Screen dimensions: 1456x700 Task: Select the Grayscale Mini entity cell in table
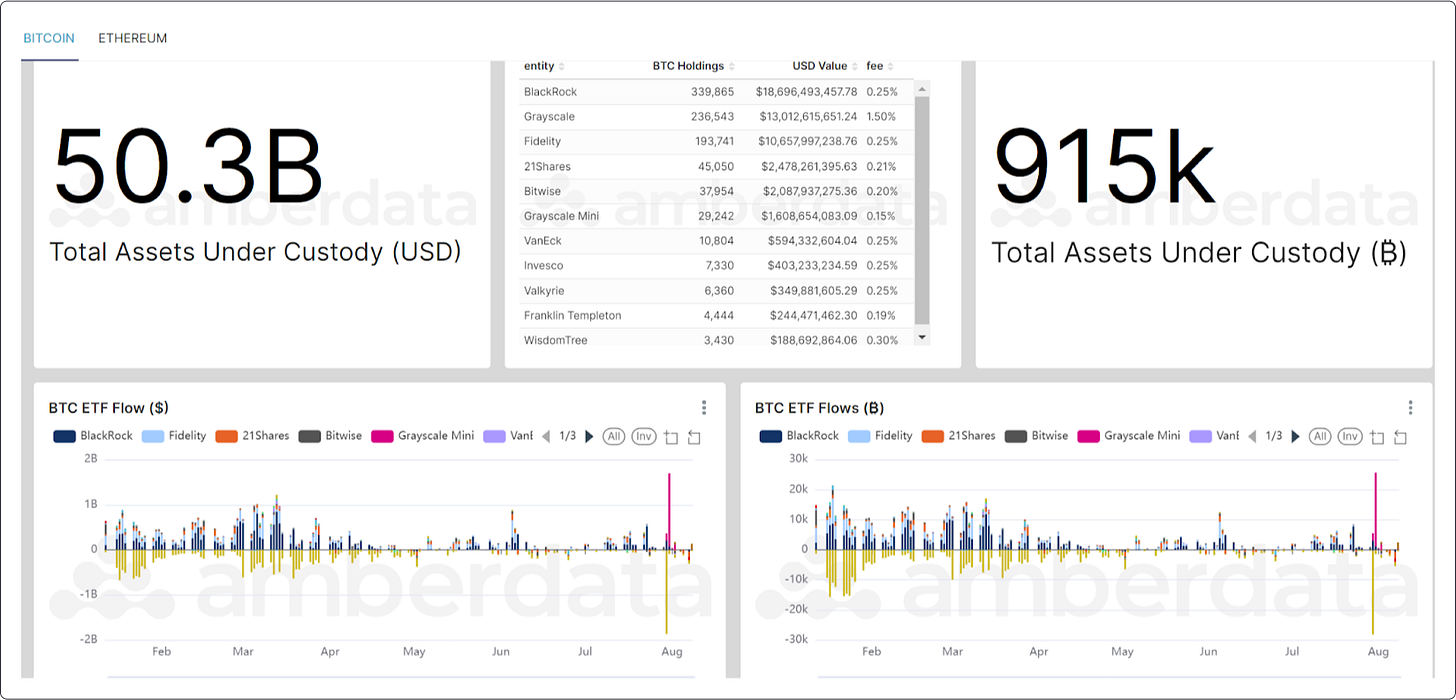click(560, 216)
